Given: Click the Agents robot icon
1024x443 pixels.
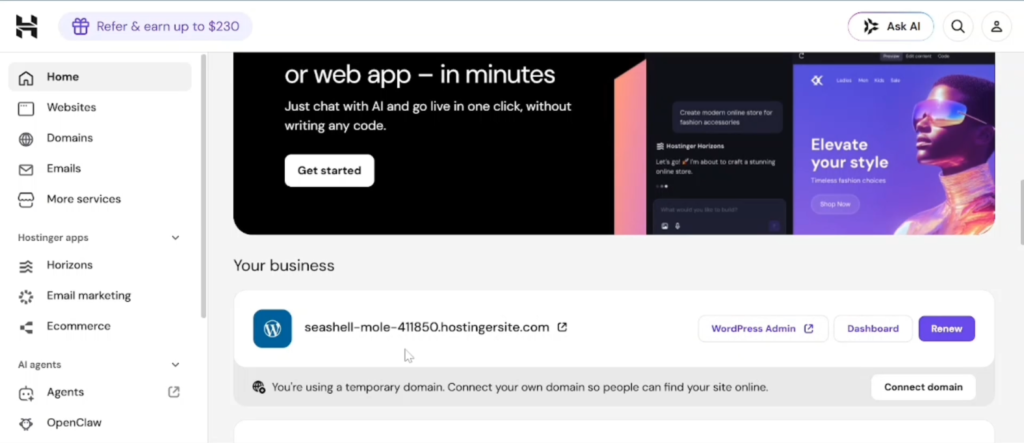Looking at the screenshot, I should coord(26,393).
